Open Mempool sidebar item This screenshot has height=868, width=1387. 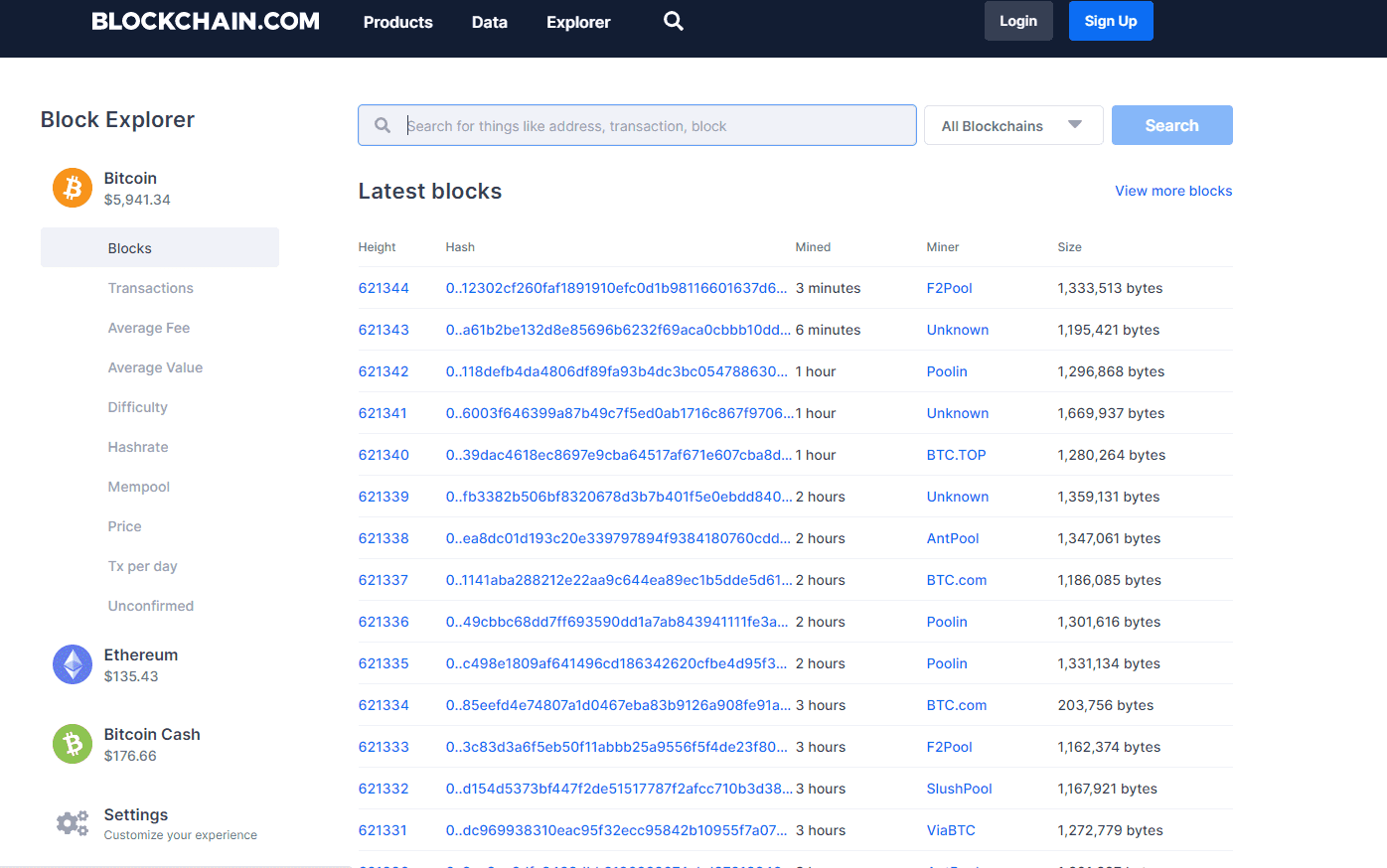(x=139, y=487)
